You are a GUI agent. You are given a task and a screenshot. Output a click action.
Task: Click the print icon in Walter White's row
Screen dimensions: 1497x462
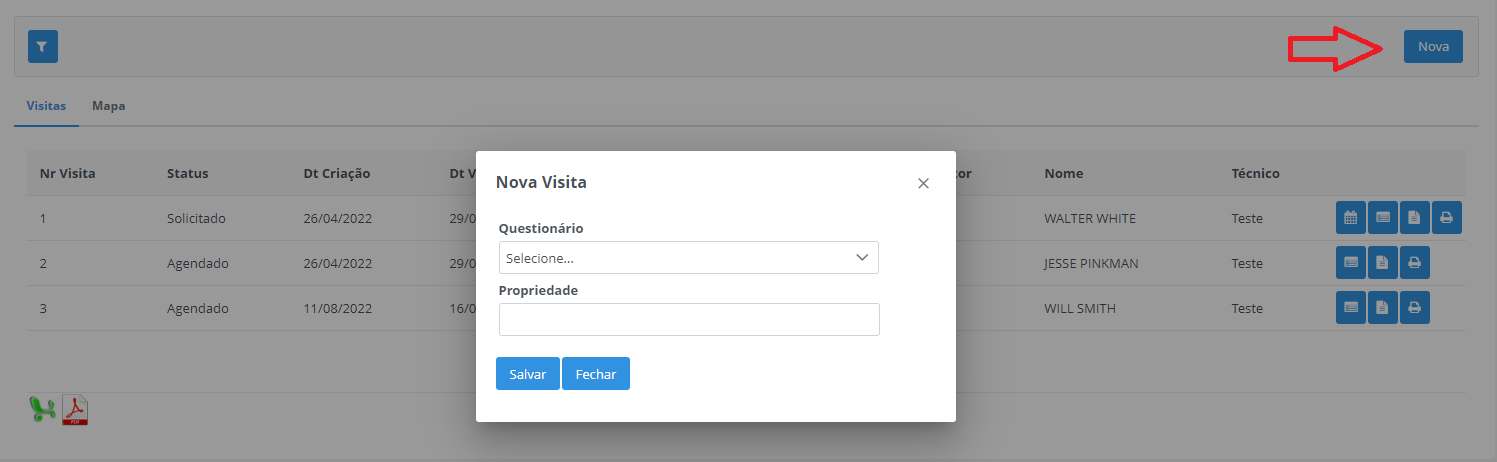tap(1446, 218)
